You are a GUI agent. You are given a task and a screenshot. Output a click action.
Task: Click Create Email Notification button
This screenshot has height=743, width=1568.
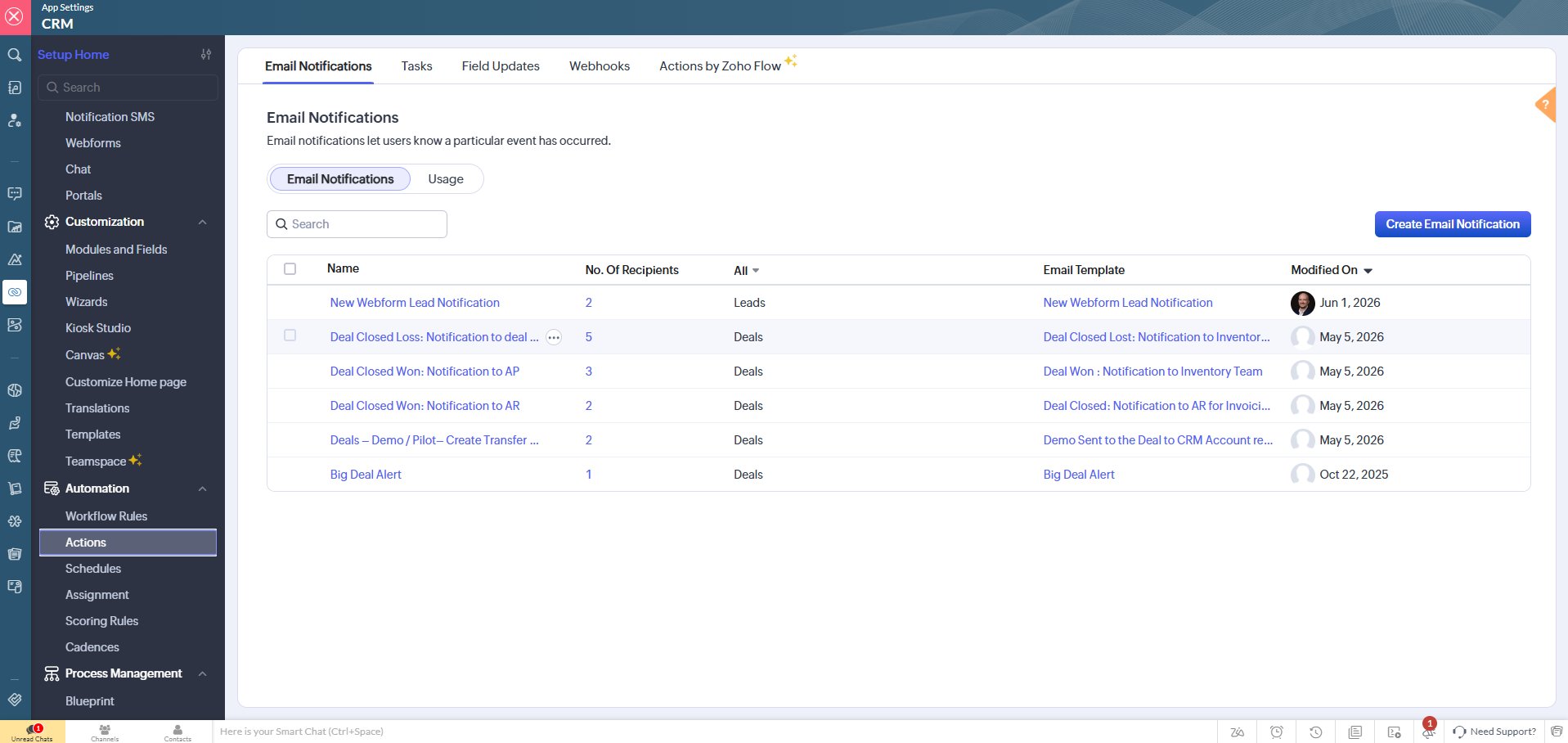tap(1453, 224)
